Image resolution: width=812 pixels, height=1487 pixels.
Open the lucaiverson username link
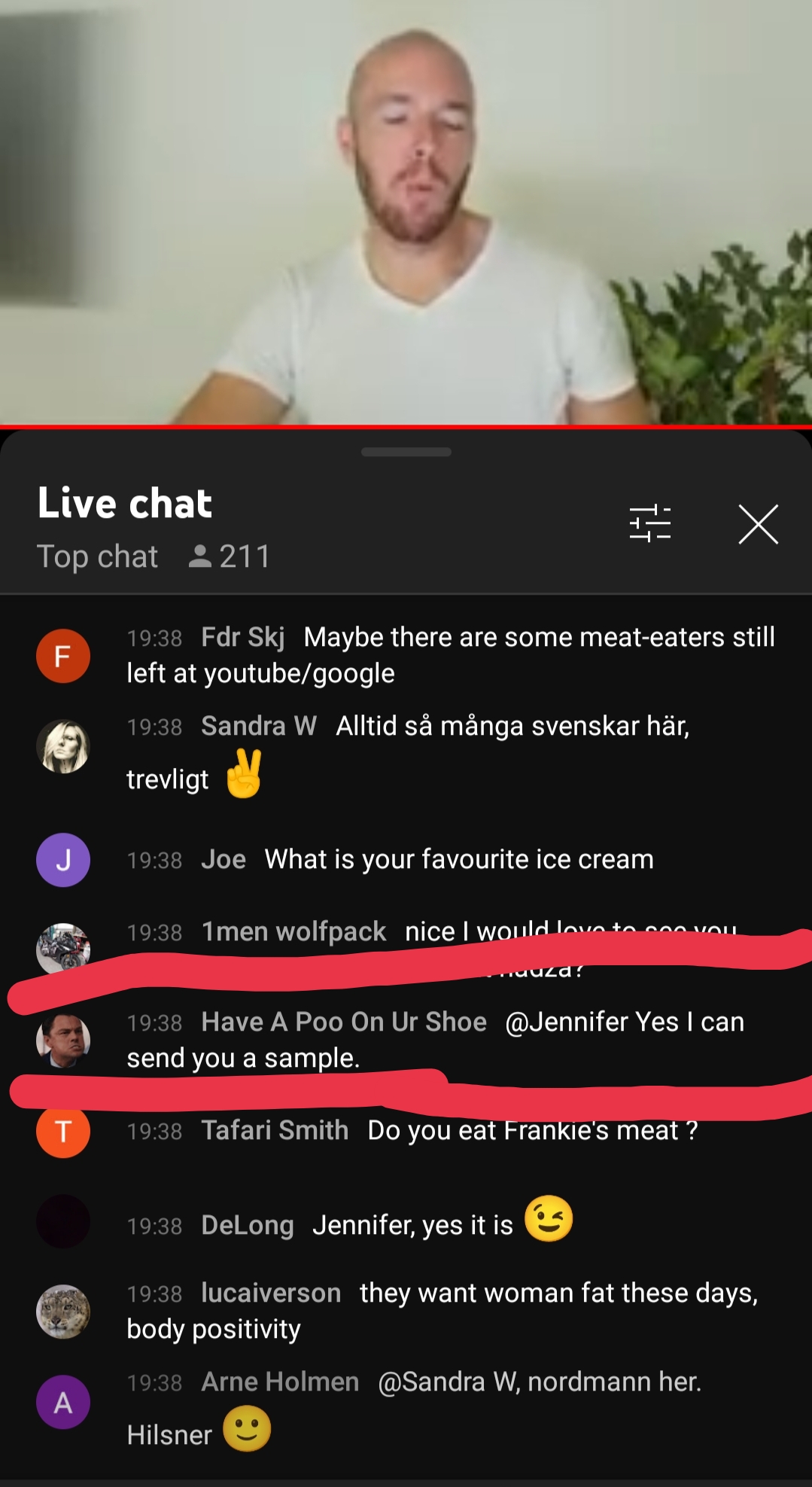click(x=271, y=1293)
